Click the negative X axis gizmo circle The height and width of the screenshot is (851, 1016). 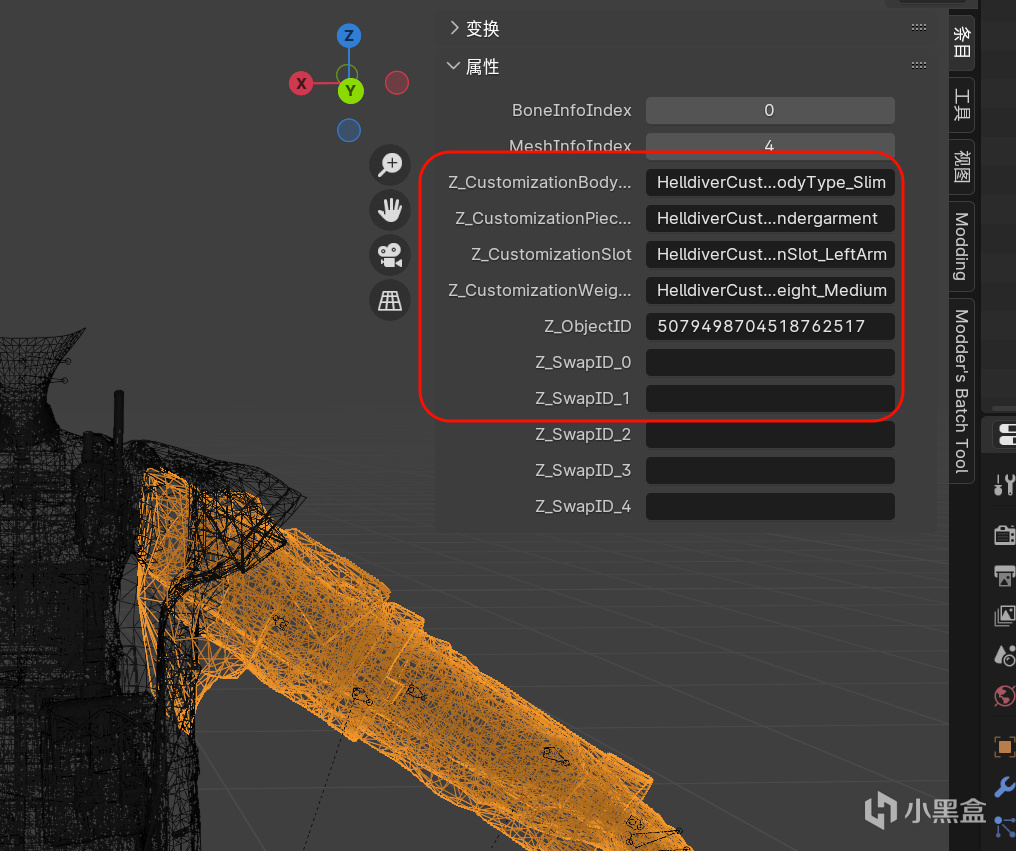click(397, 83)
